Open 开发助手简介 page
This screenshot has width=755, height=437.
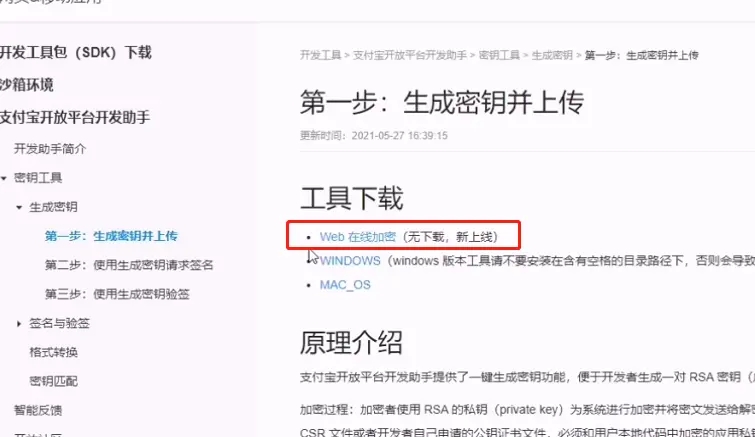50,149
